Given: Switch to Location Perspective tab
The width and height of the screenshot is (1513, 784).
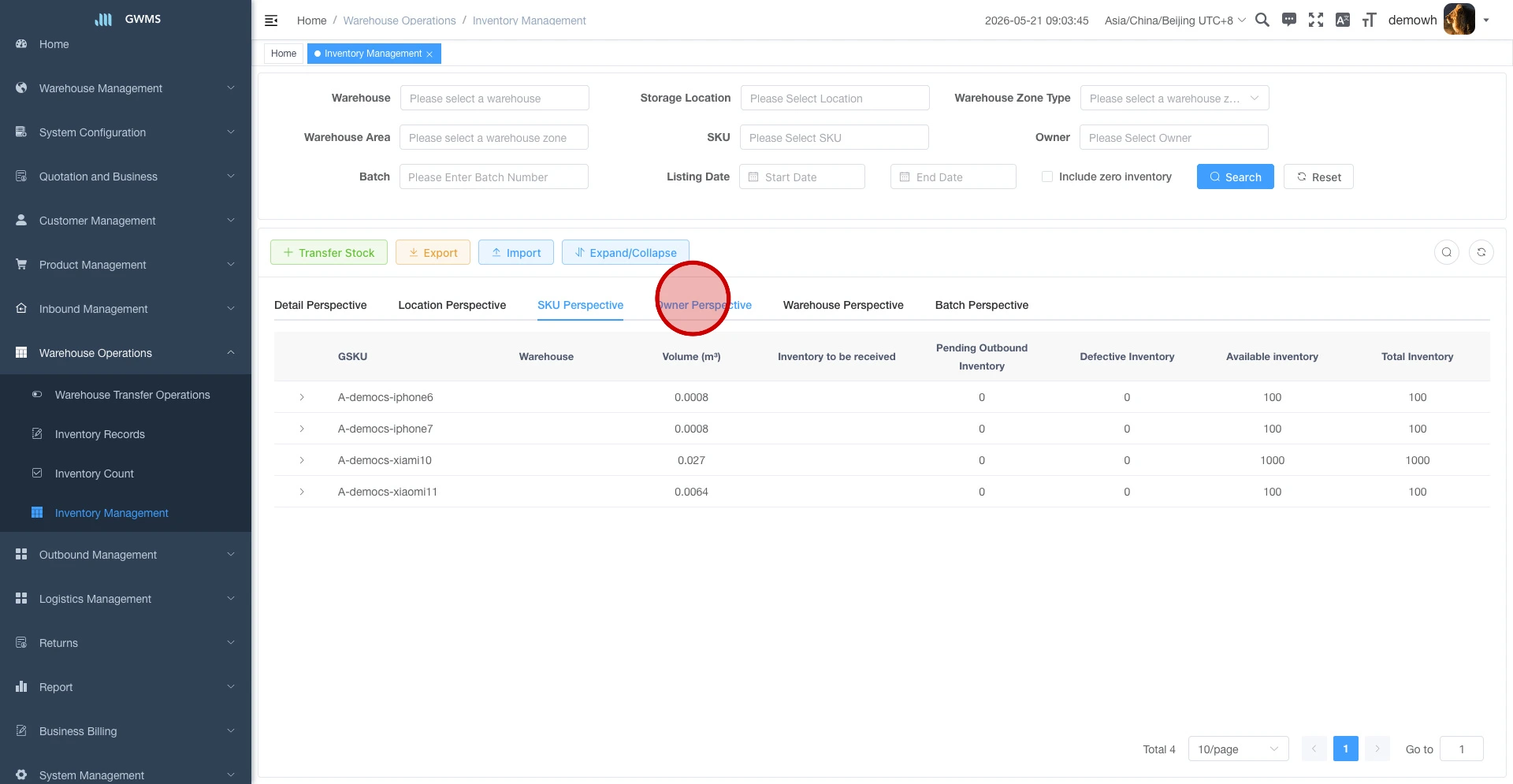Looking at the screenshot, I should tap(452, 305).
